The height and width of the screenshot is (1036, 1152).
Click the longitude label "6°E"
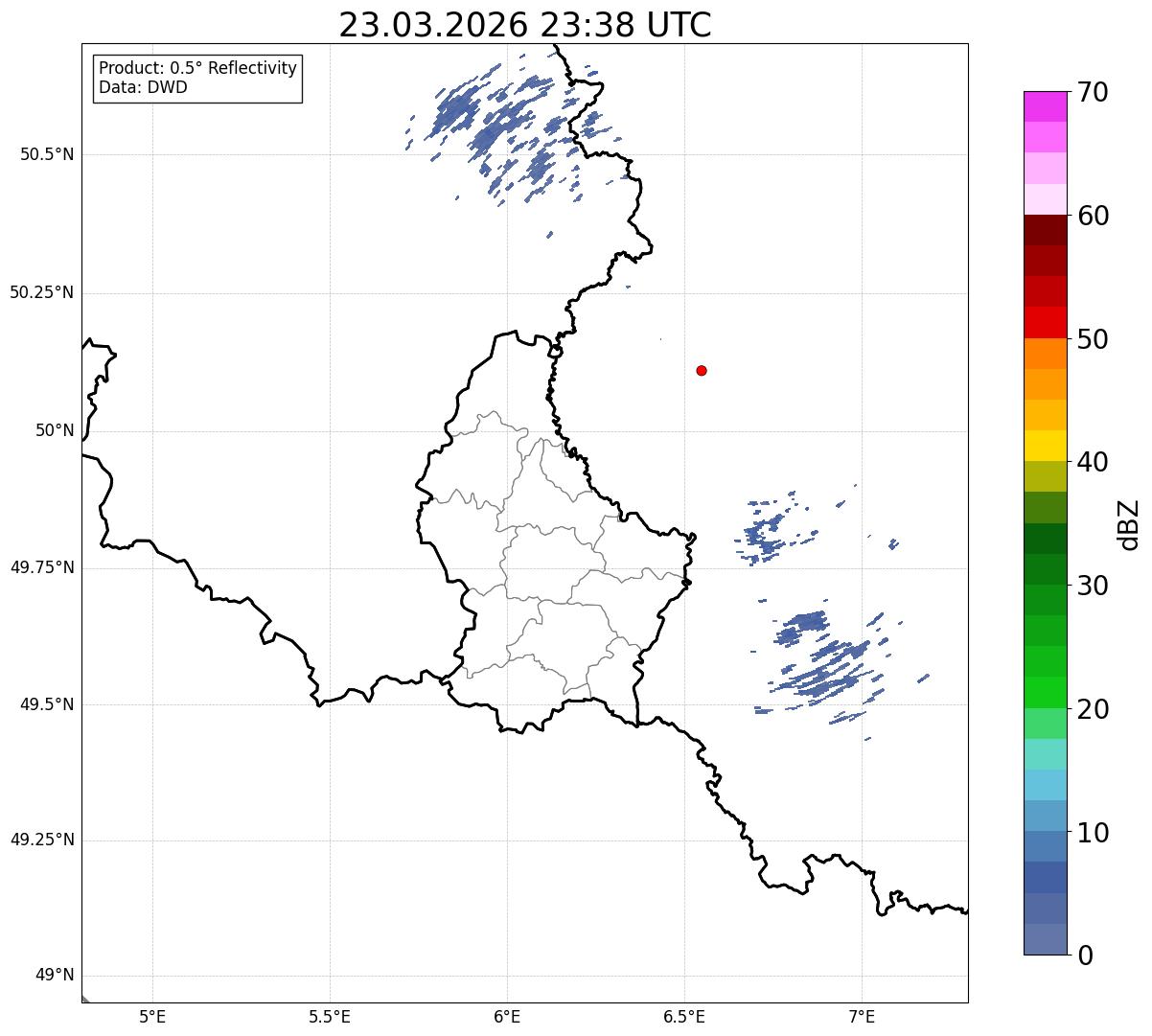point(507,1017)
